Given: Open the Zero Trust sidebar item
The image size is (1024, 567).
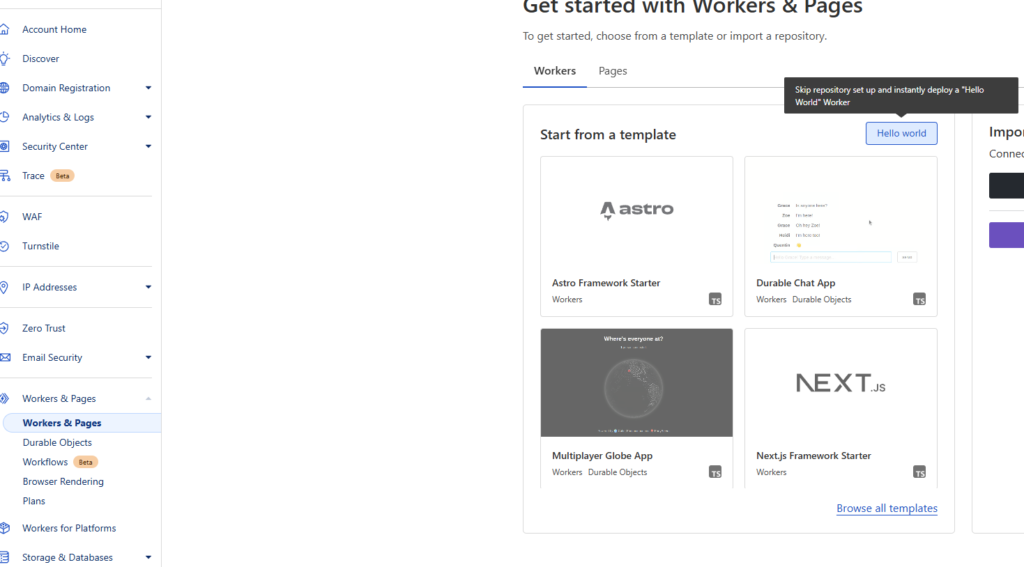Looking at the screenshot, I should tap(44, 328).
